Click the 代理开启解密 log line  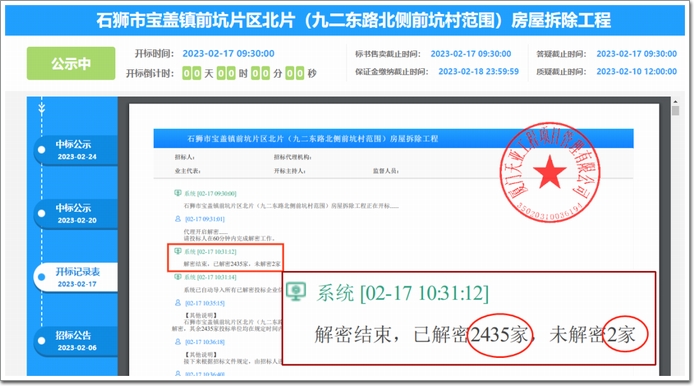(206, 232)
